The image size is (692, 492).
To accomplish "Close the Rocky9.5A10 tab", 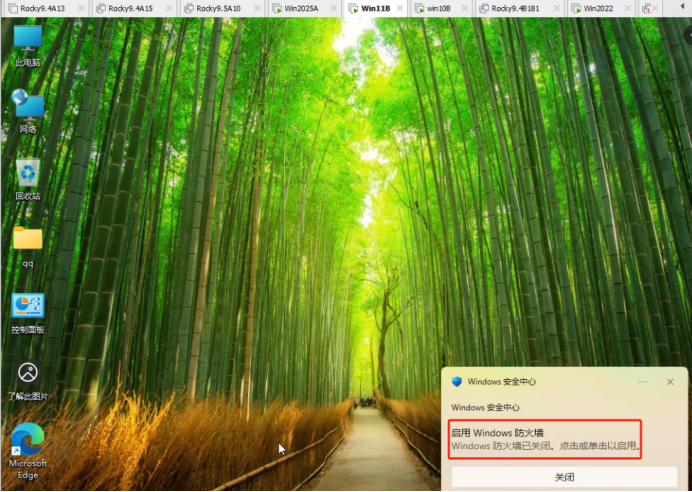I will [257, 8].
